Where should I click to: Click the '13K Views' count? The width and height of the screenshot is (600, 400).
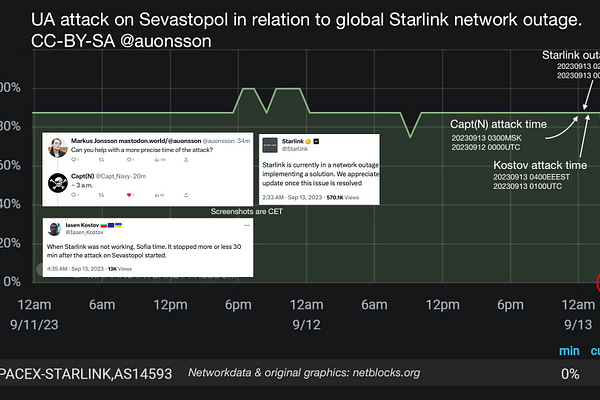120,269
